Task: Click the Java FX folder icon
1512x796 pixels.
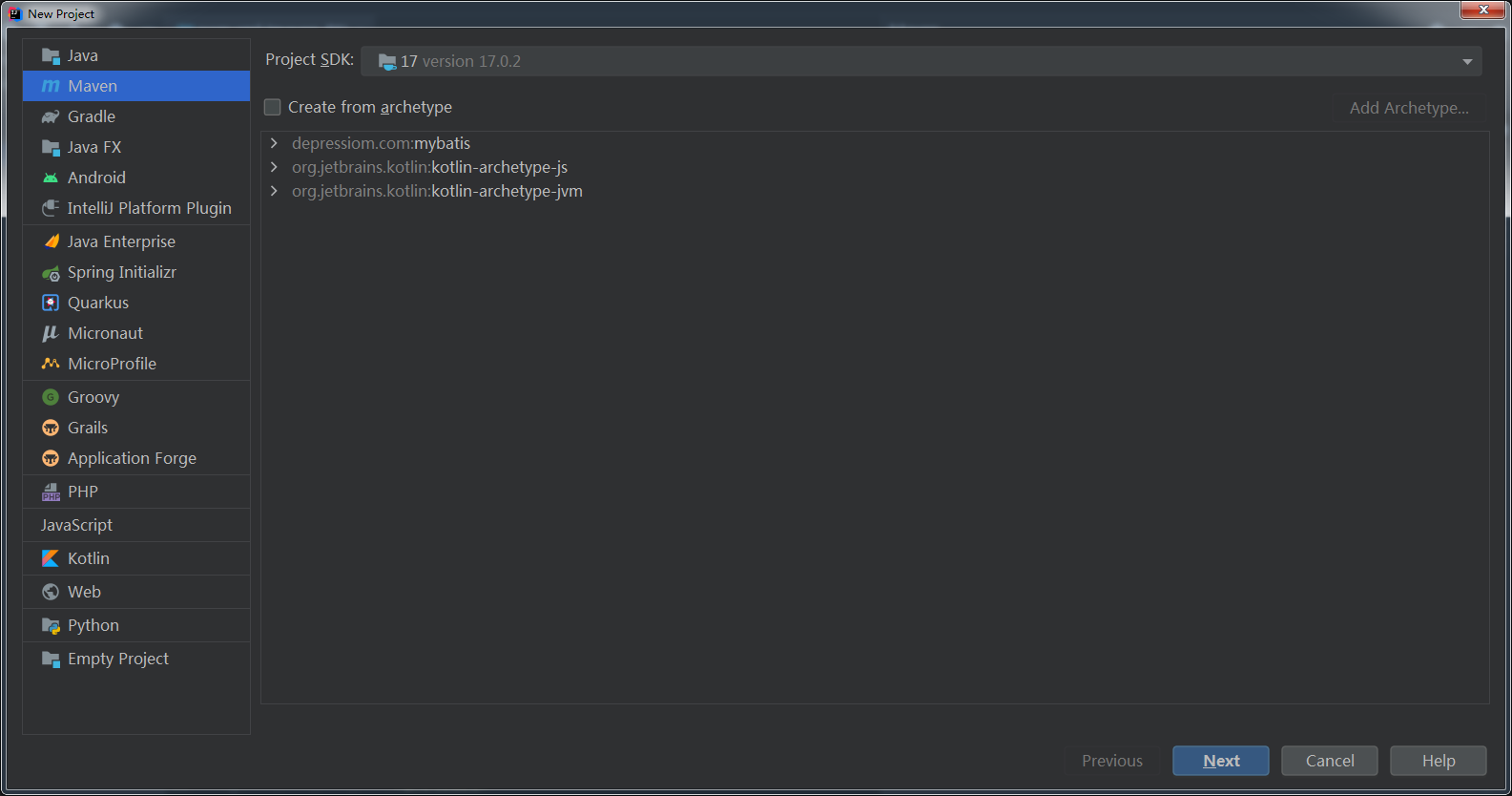Action: pos(51,147)
